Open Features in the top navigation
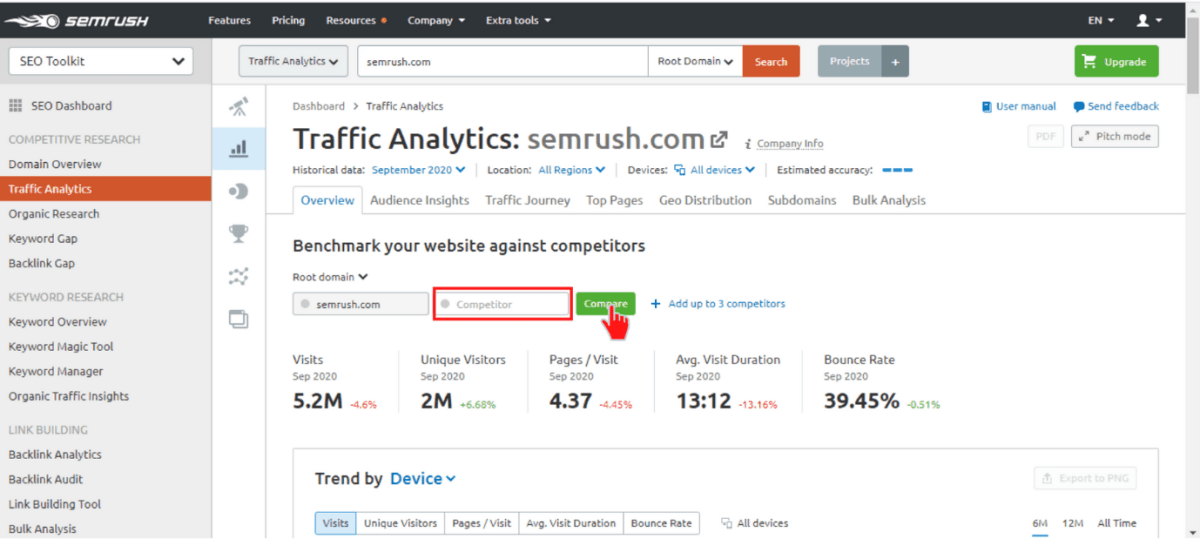The height and width of the screenshot is (539, 1200). pos(230,20)
